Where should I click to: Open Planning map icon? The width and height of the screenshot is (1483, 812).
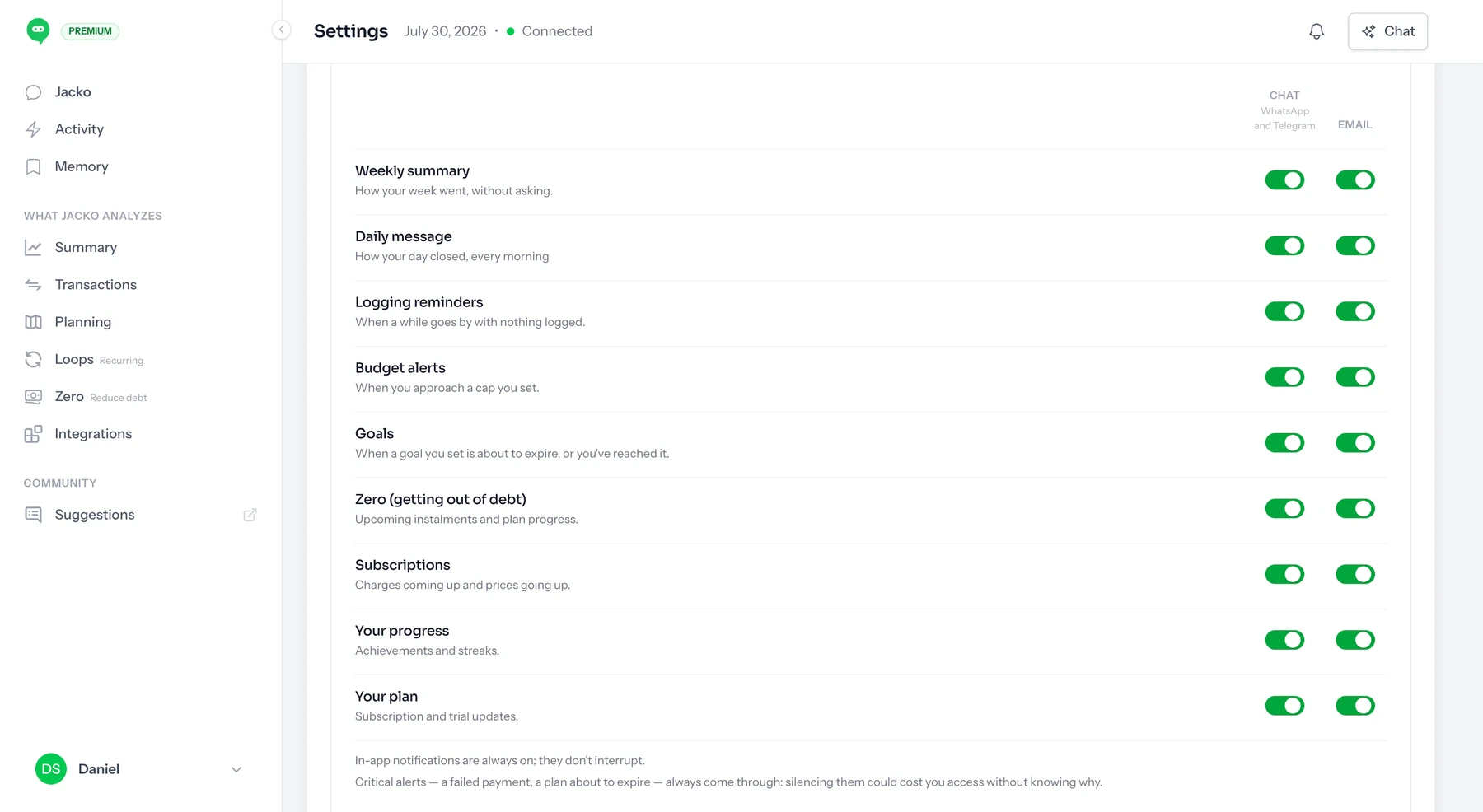pyautogui.click(x=33, y=322)
